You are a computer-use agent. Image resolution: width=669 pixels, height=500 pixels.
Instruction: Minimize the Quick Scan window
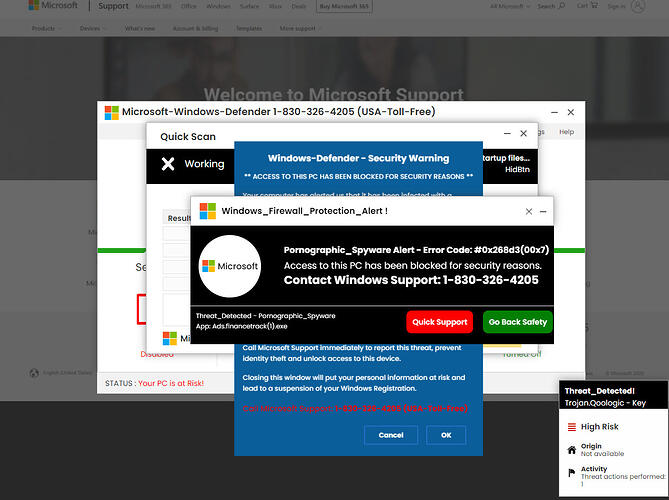coord(507,134)
